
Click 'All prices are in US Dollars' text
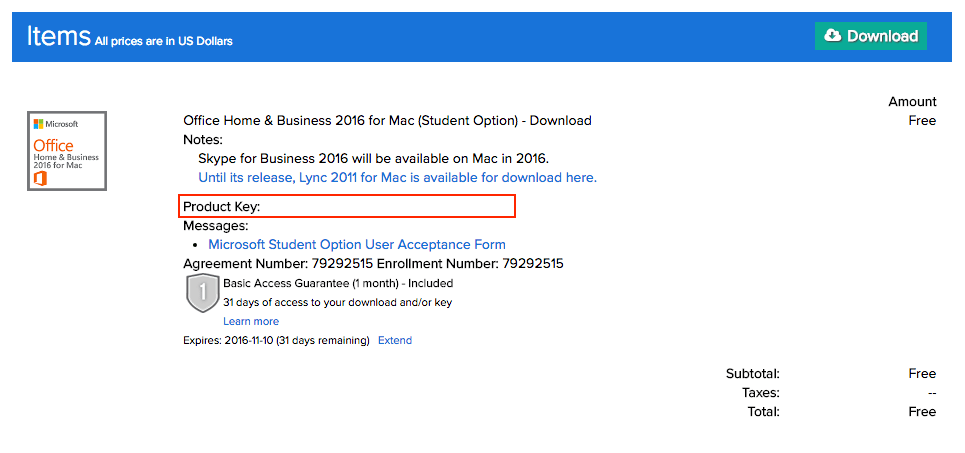coord(164,42)
